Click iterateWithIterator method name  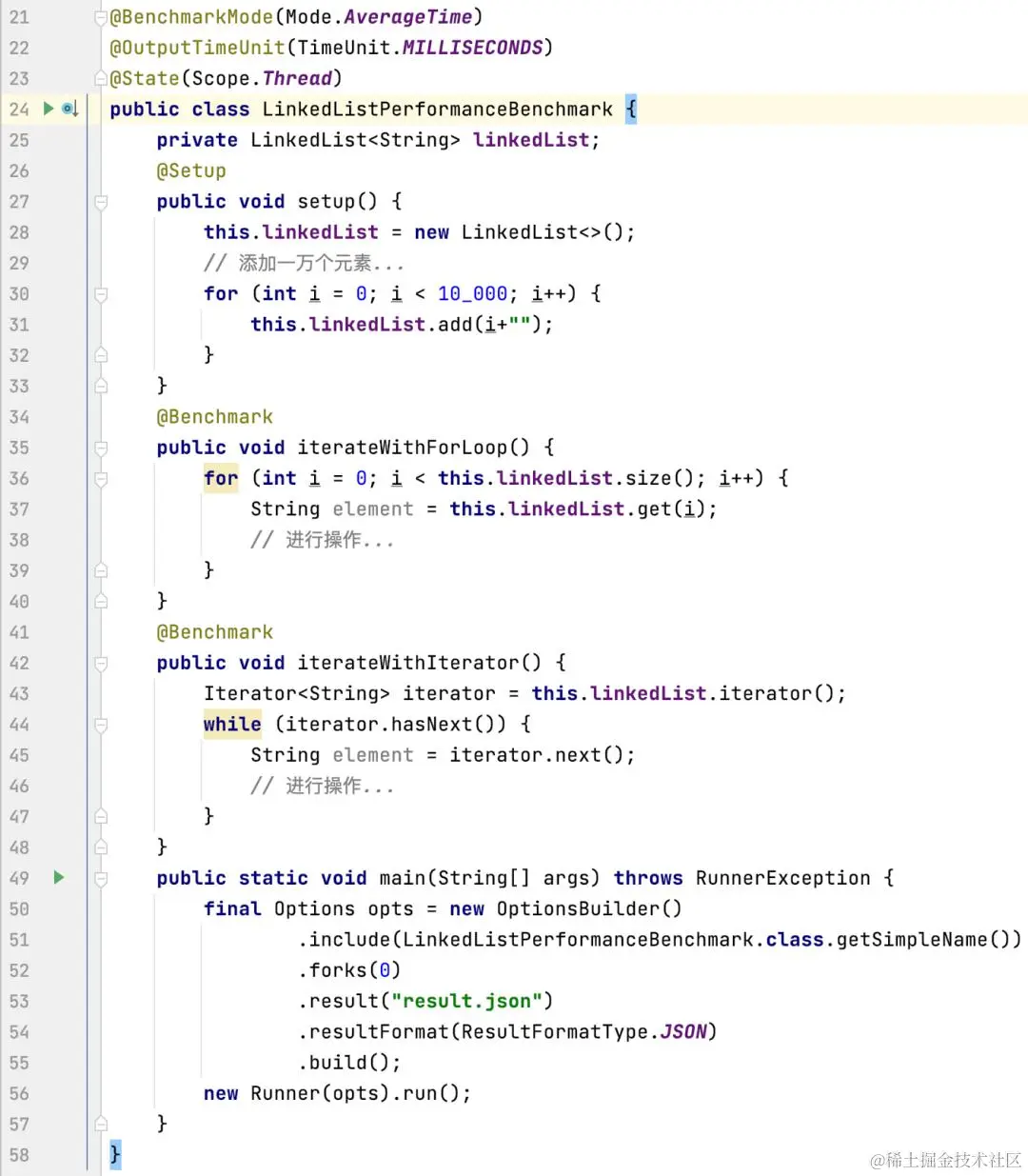pos(420,663)
